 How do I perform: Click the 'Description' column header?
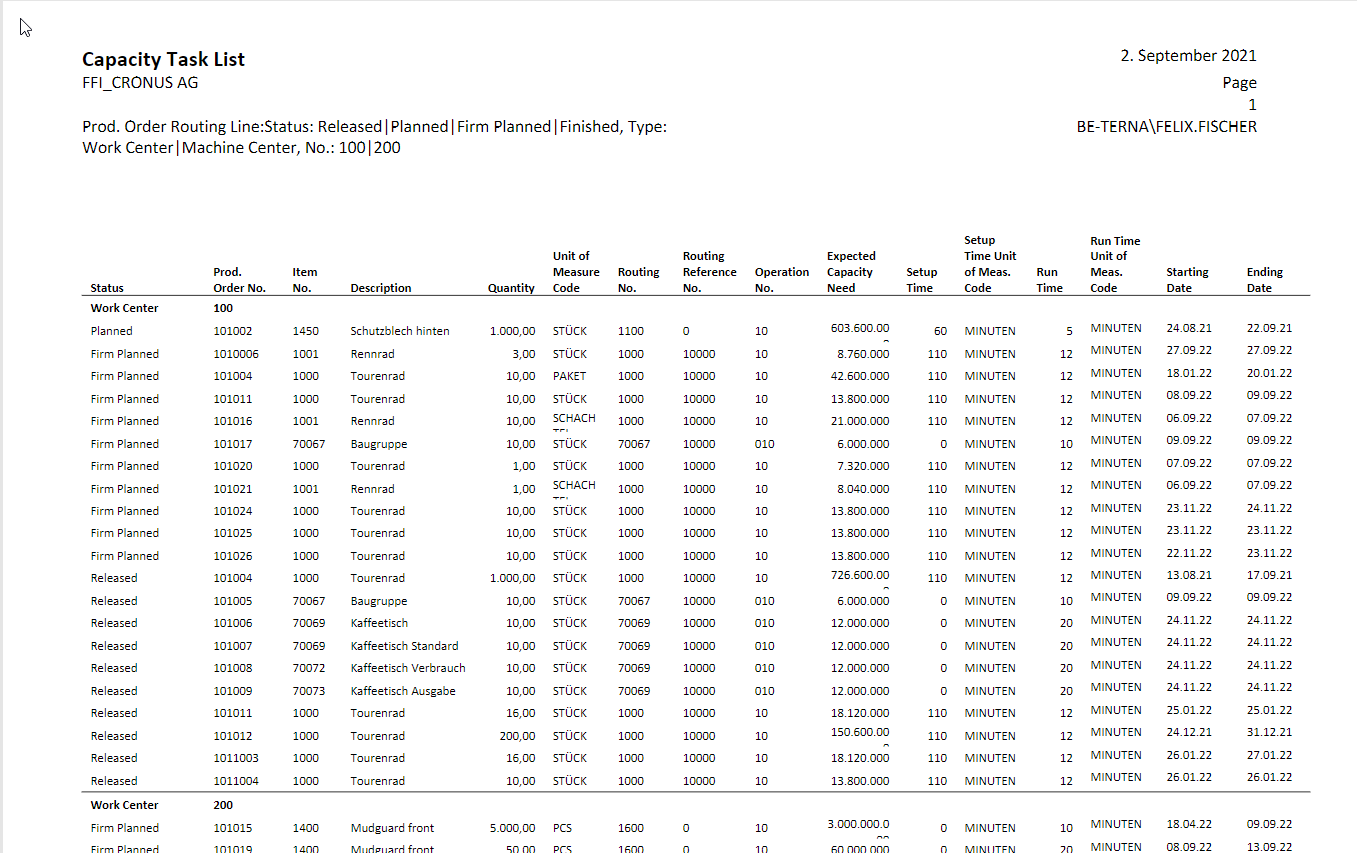(x=381, y=288)
